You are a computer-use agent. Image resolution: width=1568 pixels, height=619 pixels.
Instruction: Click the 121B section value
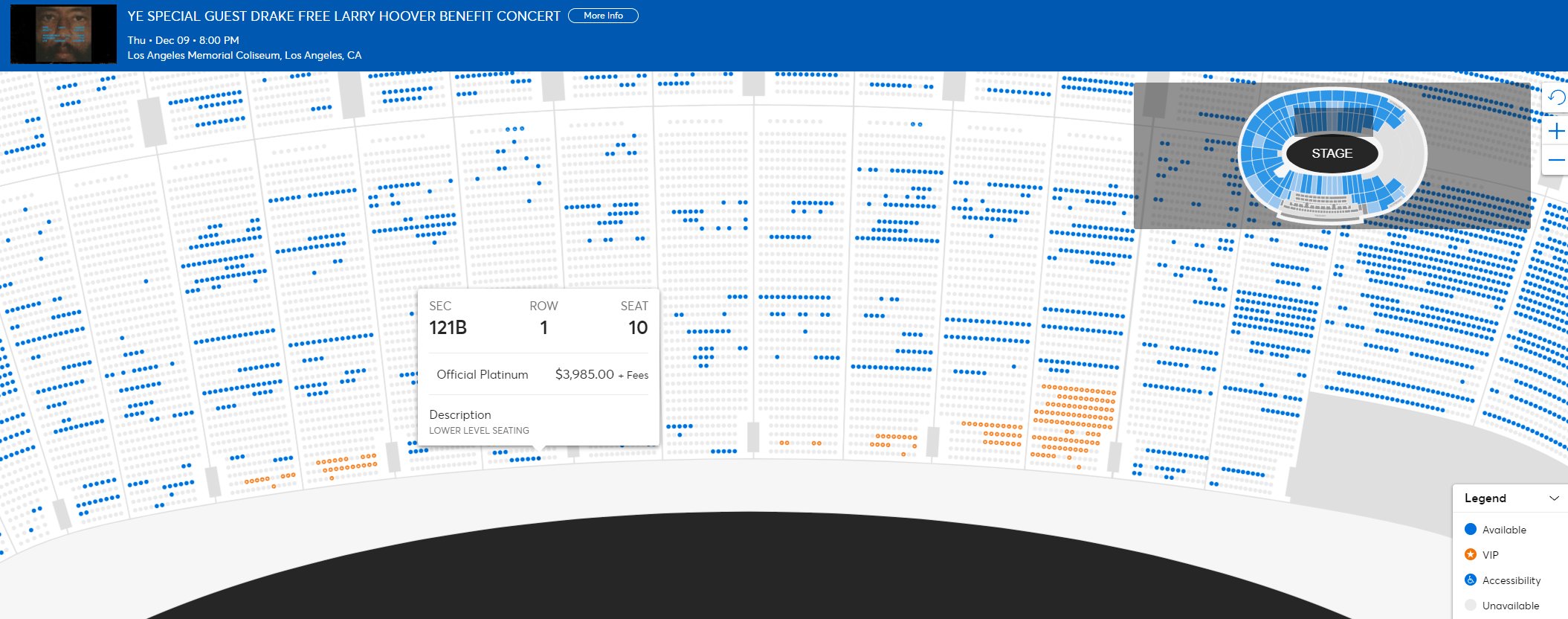pos(448,327)
